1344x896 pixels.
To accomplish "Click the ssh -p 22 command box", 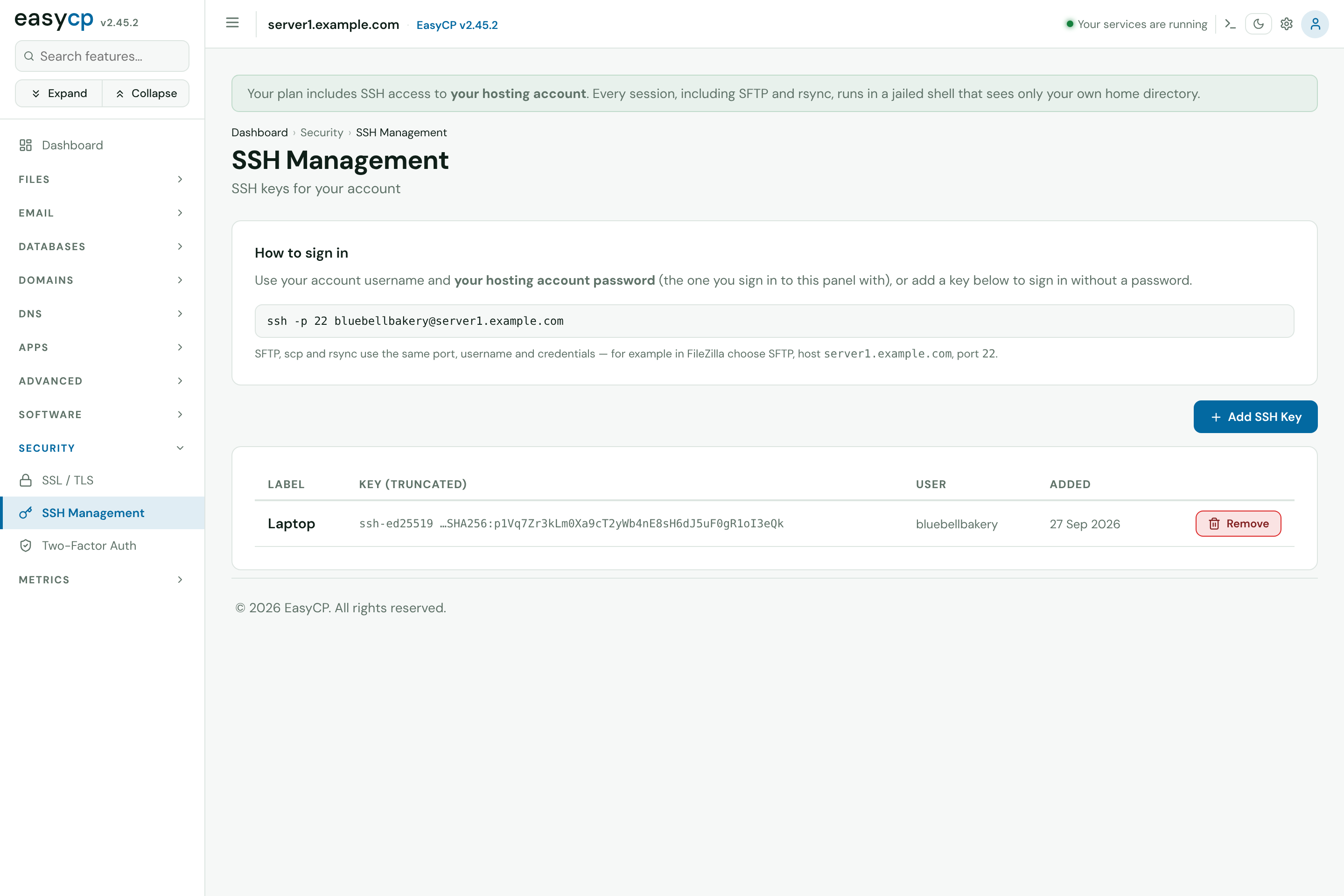I will [x=774, y=321].
